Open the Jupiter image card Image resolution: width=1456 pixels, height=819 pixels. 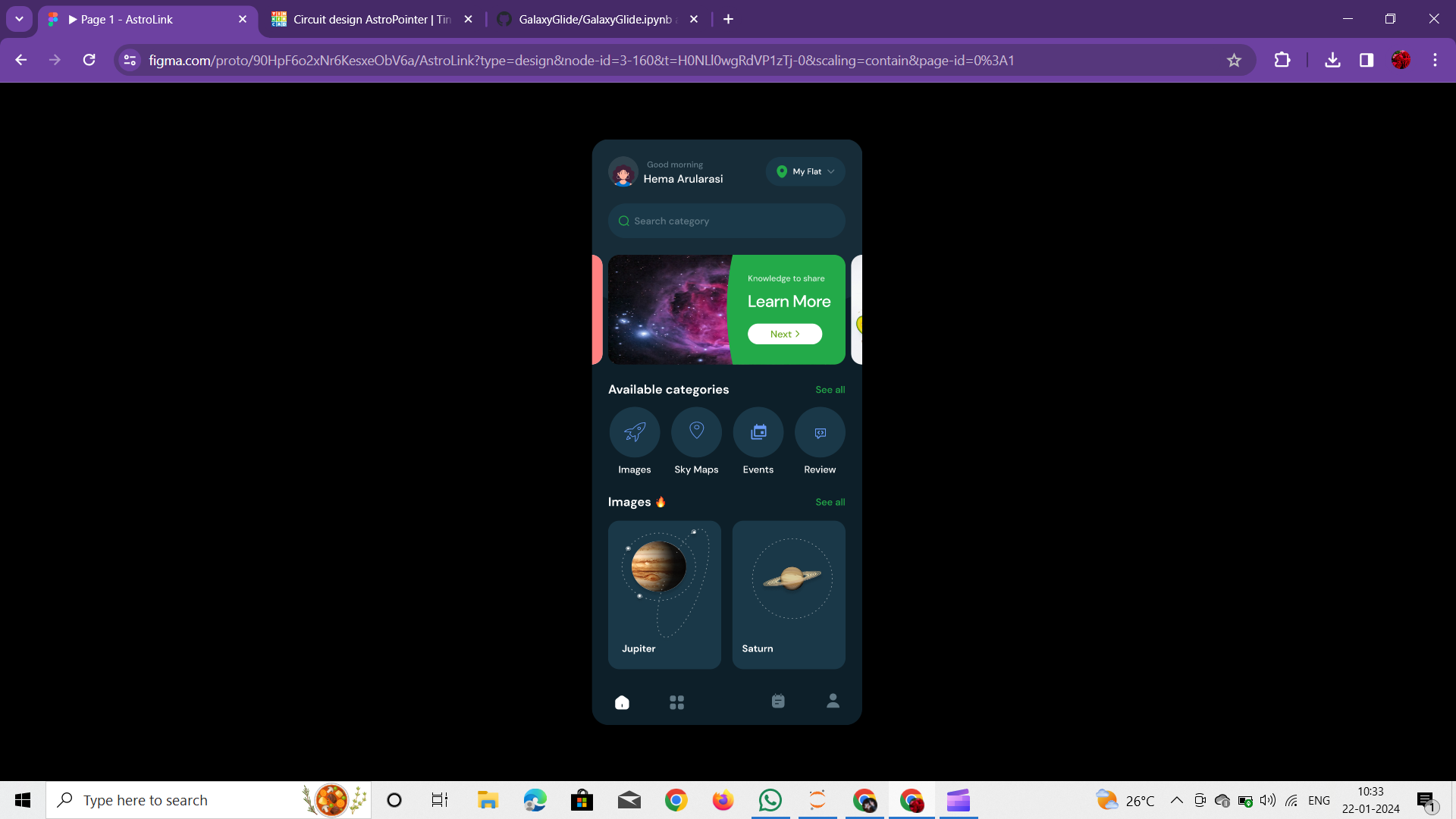[x=664, y=595]
